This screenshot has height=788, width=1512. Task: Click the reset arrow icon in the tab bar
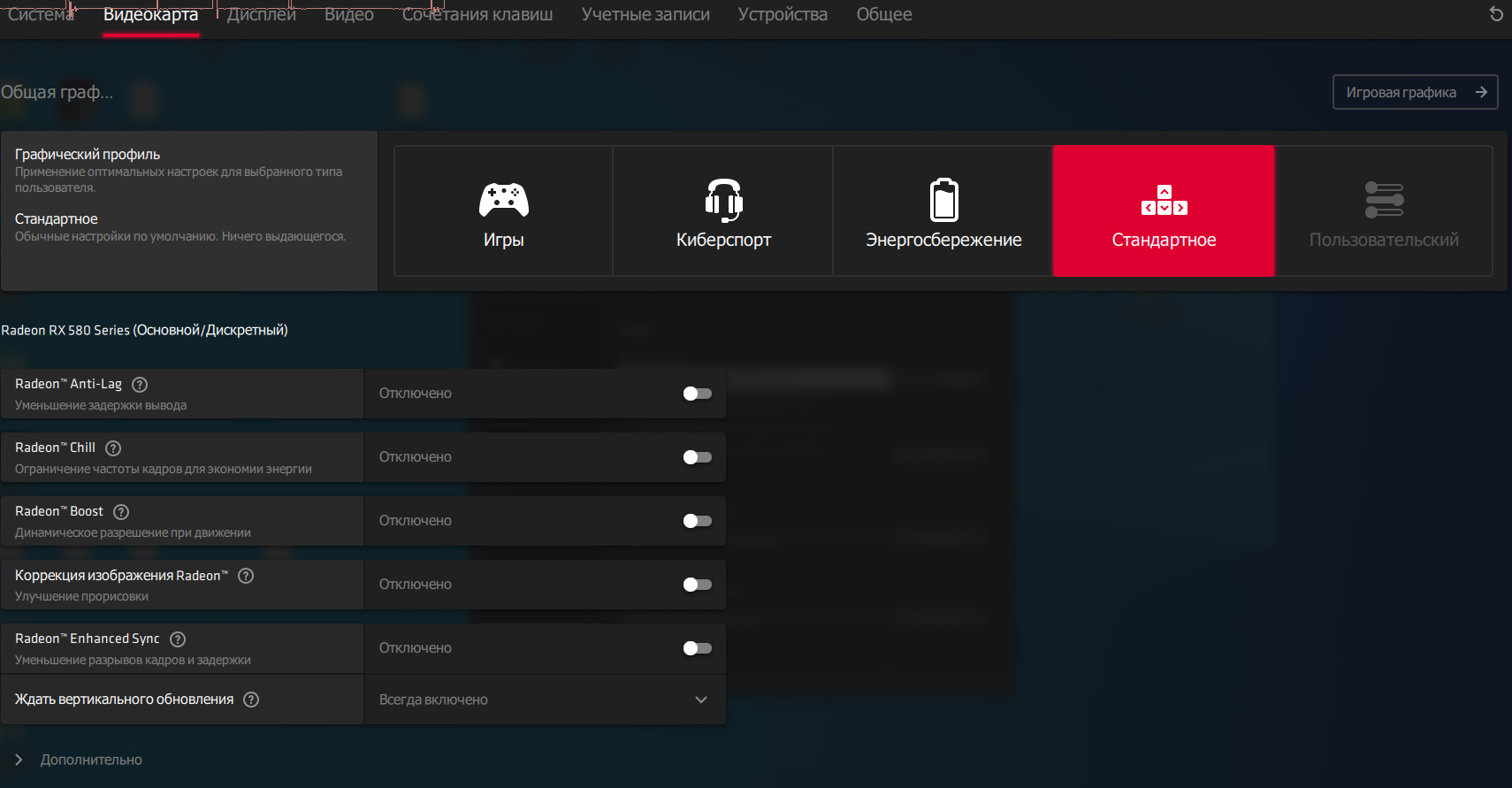(1496, 14)
